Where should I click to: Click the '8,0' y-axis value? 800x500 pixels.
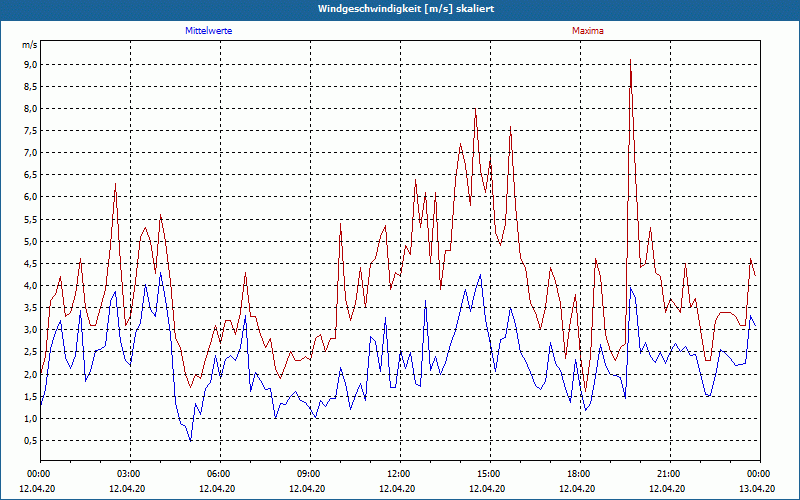click(30, 109)
